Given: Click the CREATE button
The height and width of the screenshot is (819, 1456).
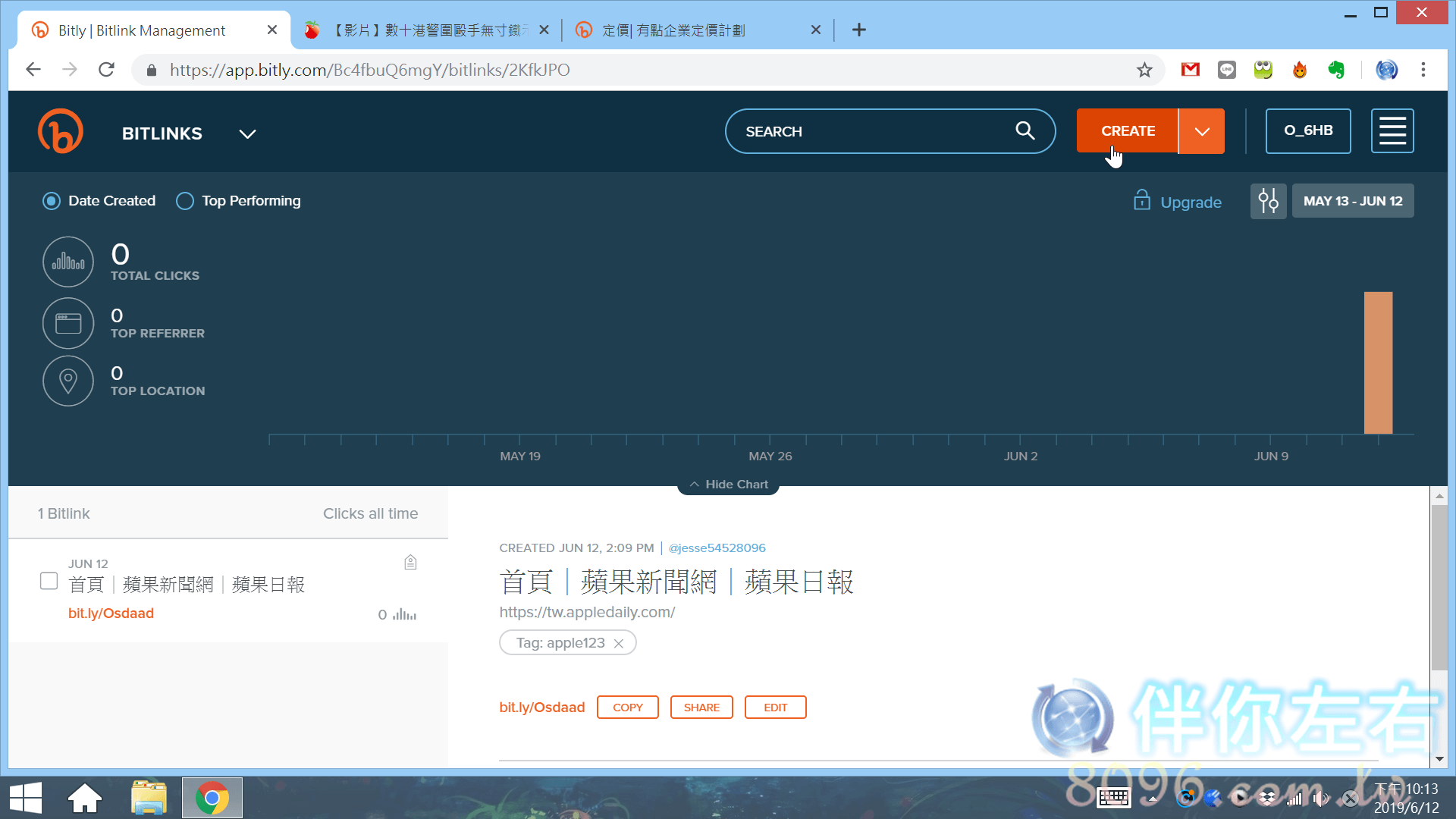Looking at the screenshot, I should click(x=1128, y=131).
